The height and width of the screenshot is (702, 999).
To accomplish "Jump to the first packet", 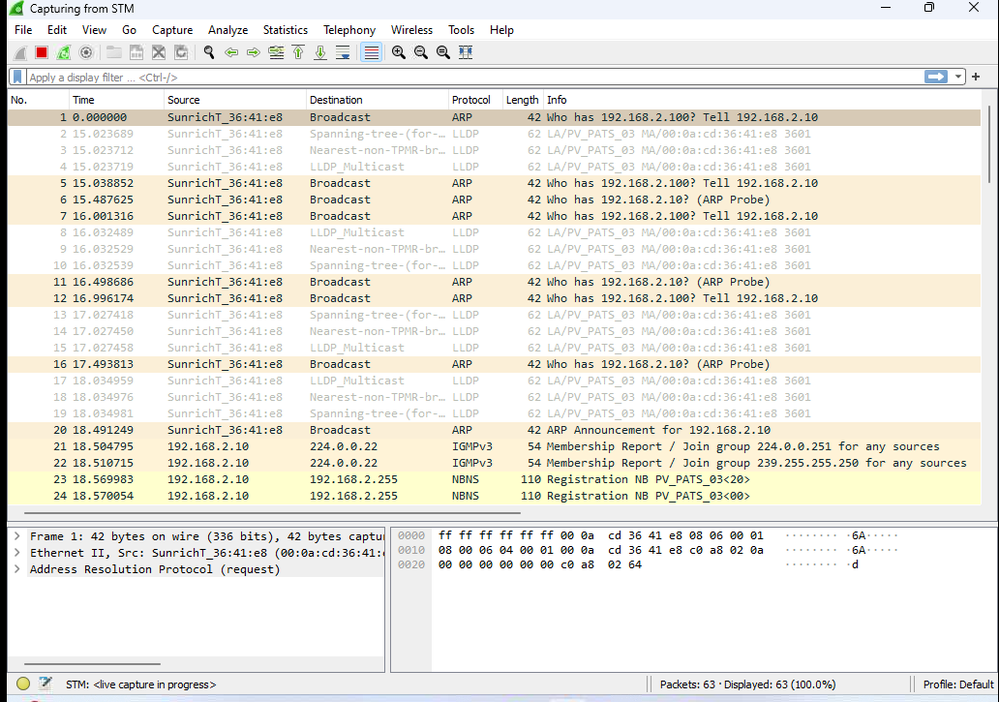I will 298,53.
